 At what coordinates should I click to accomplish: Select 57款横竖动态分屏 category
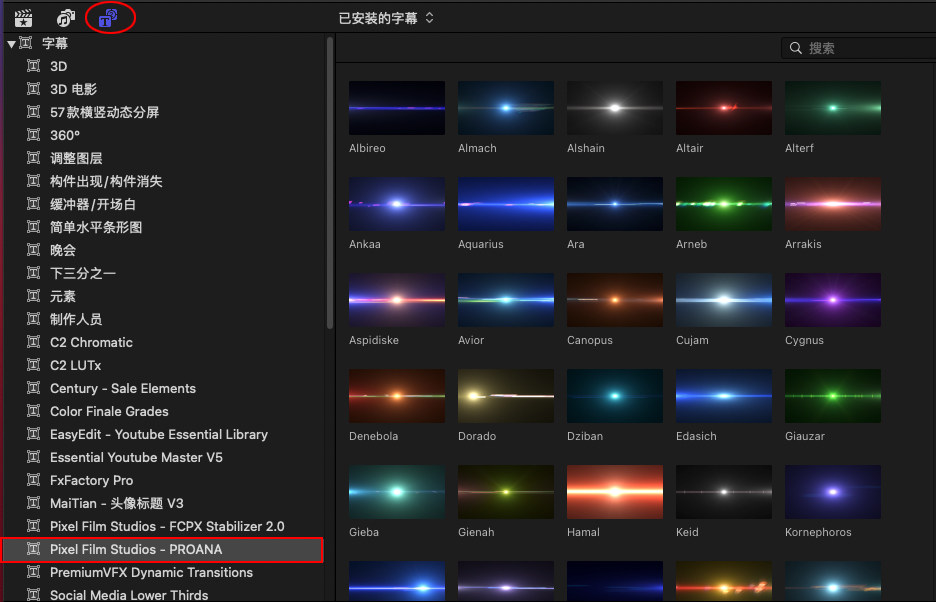pos(164,112)
